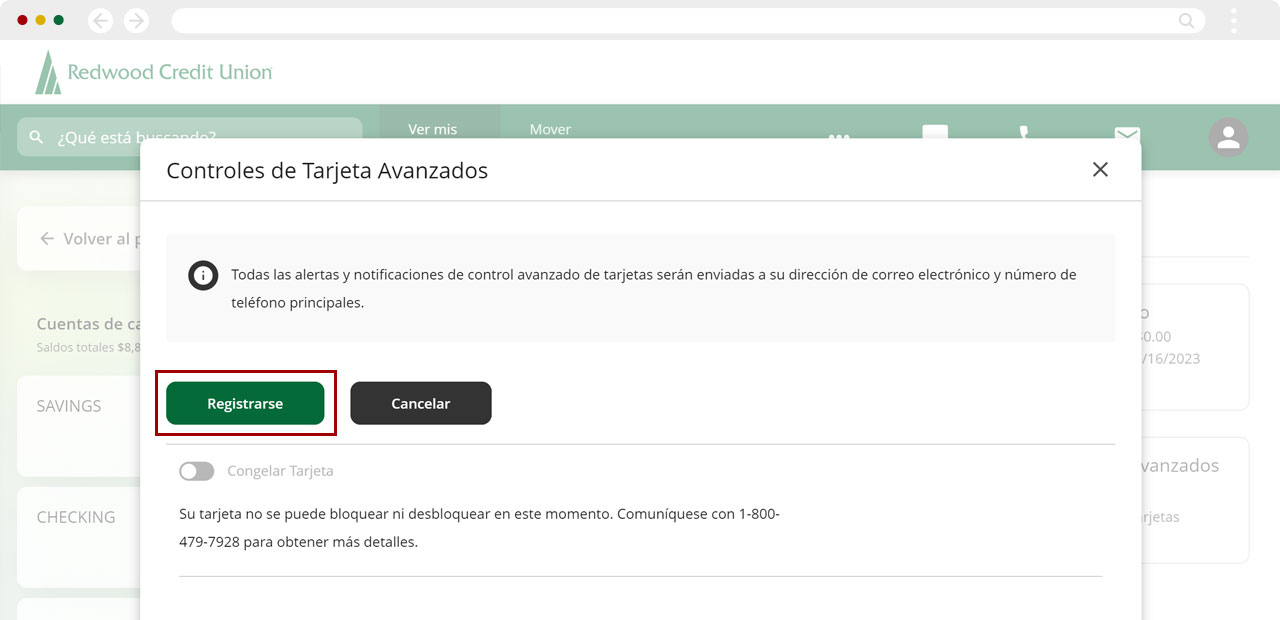1280x620 pixels.
Task: Click the browser forward arrow
Action: (136, 20)
